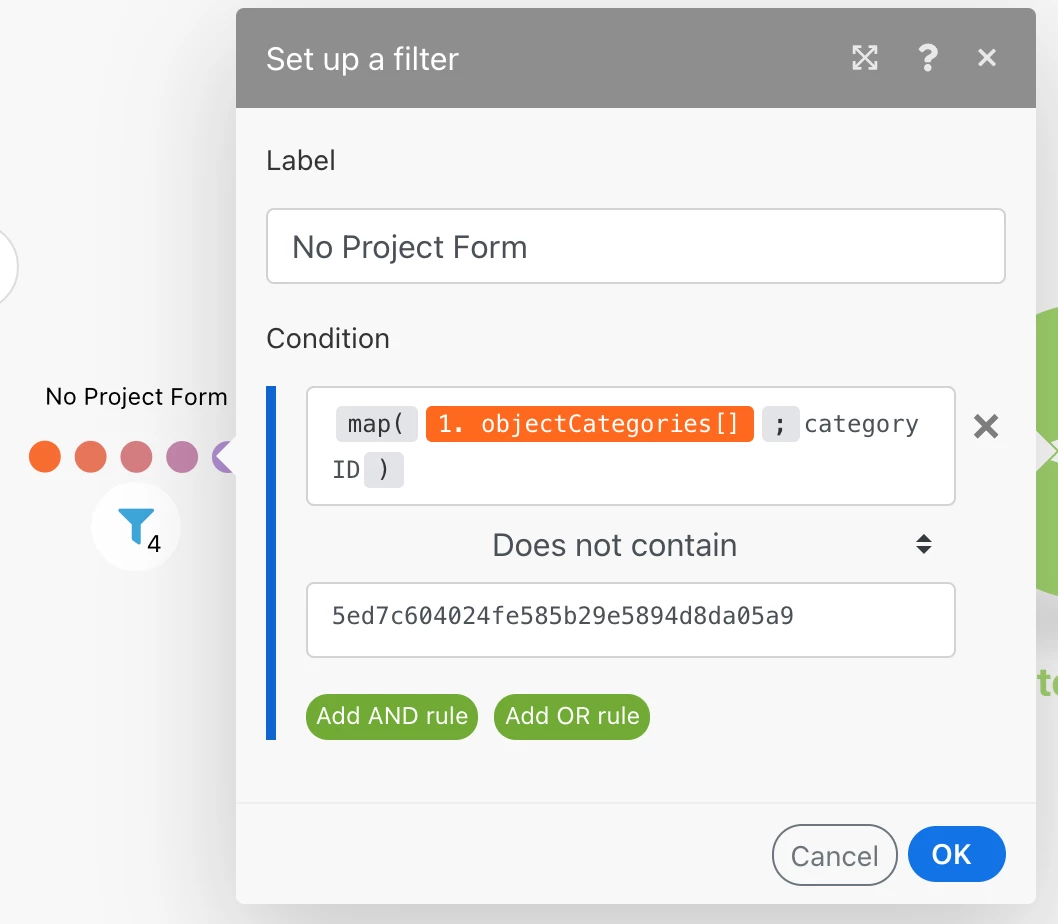This screenshot has width=1058, height=924.
Task: Click the closing parenthesis token
Action: (x=384, y=469)
